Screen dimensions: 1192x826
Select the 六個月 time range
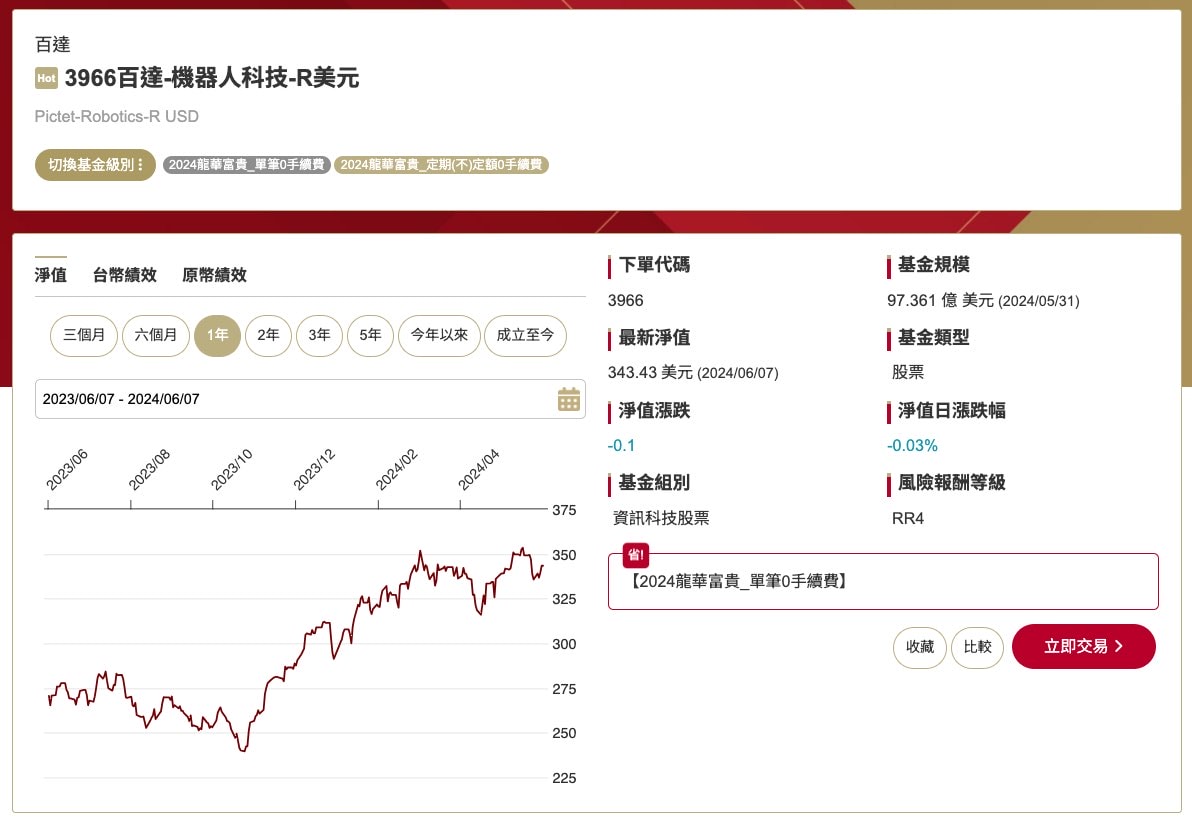click(x=156, y=335)
